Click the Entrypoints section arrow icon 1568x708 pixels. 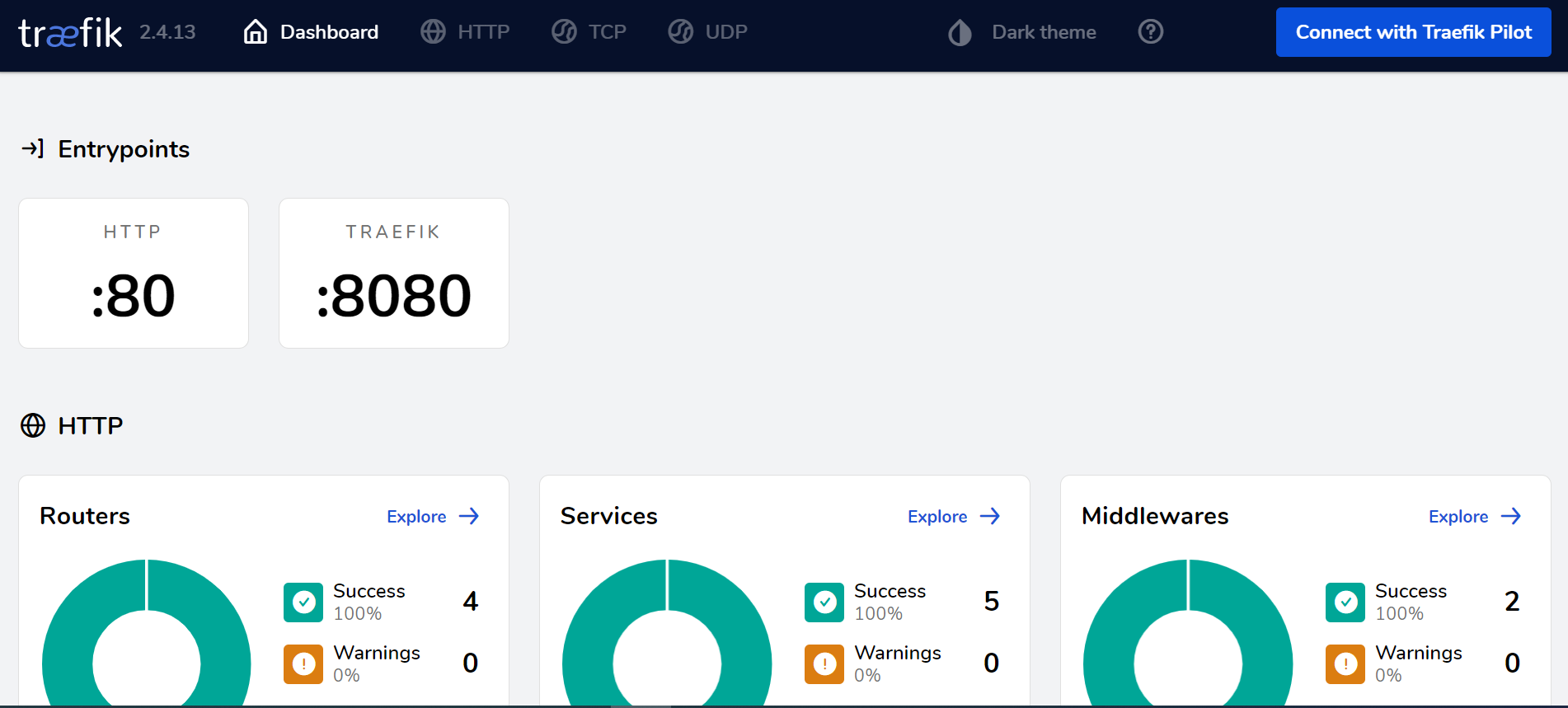(x=33, y=148)
